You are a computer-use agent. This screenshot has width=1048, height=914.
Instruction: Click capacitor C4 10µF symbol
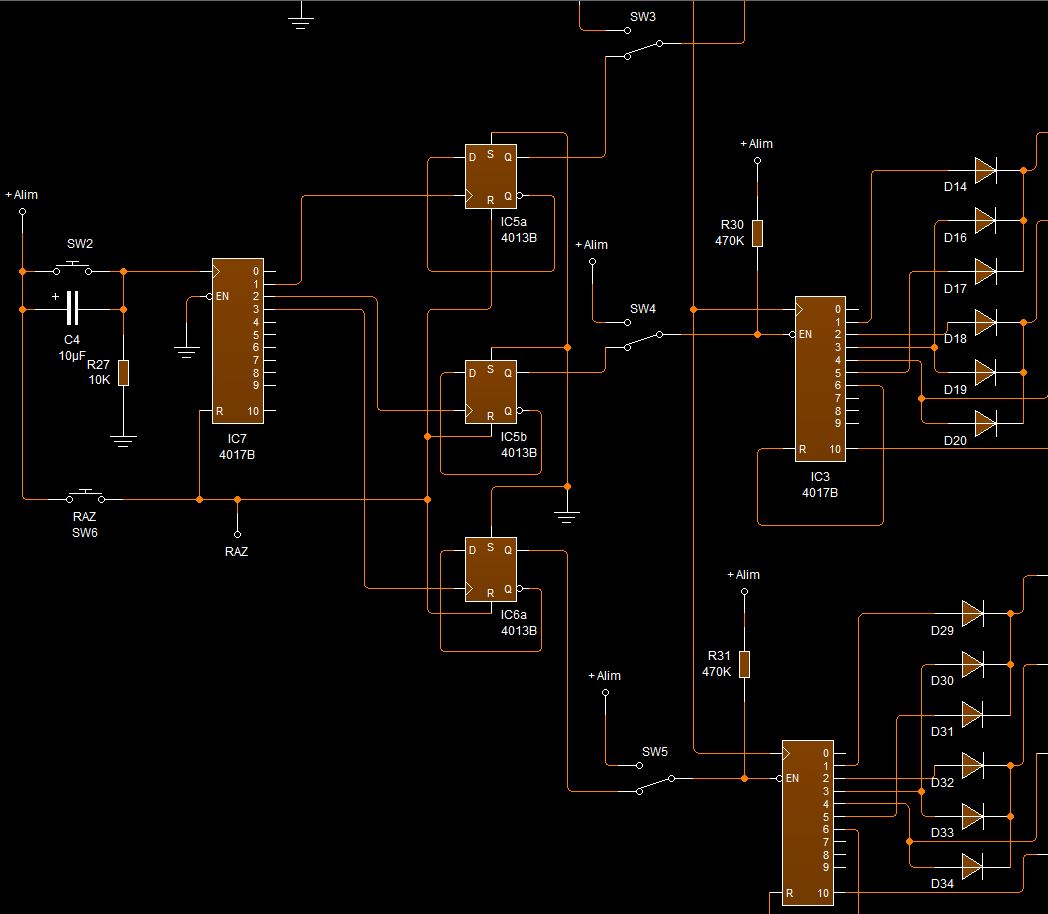(71, 310)
